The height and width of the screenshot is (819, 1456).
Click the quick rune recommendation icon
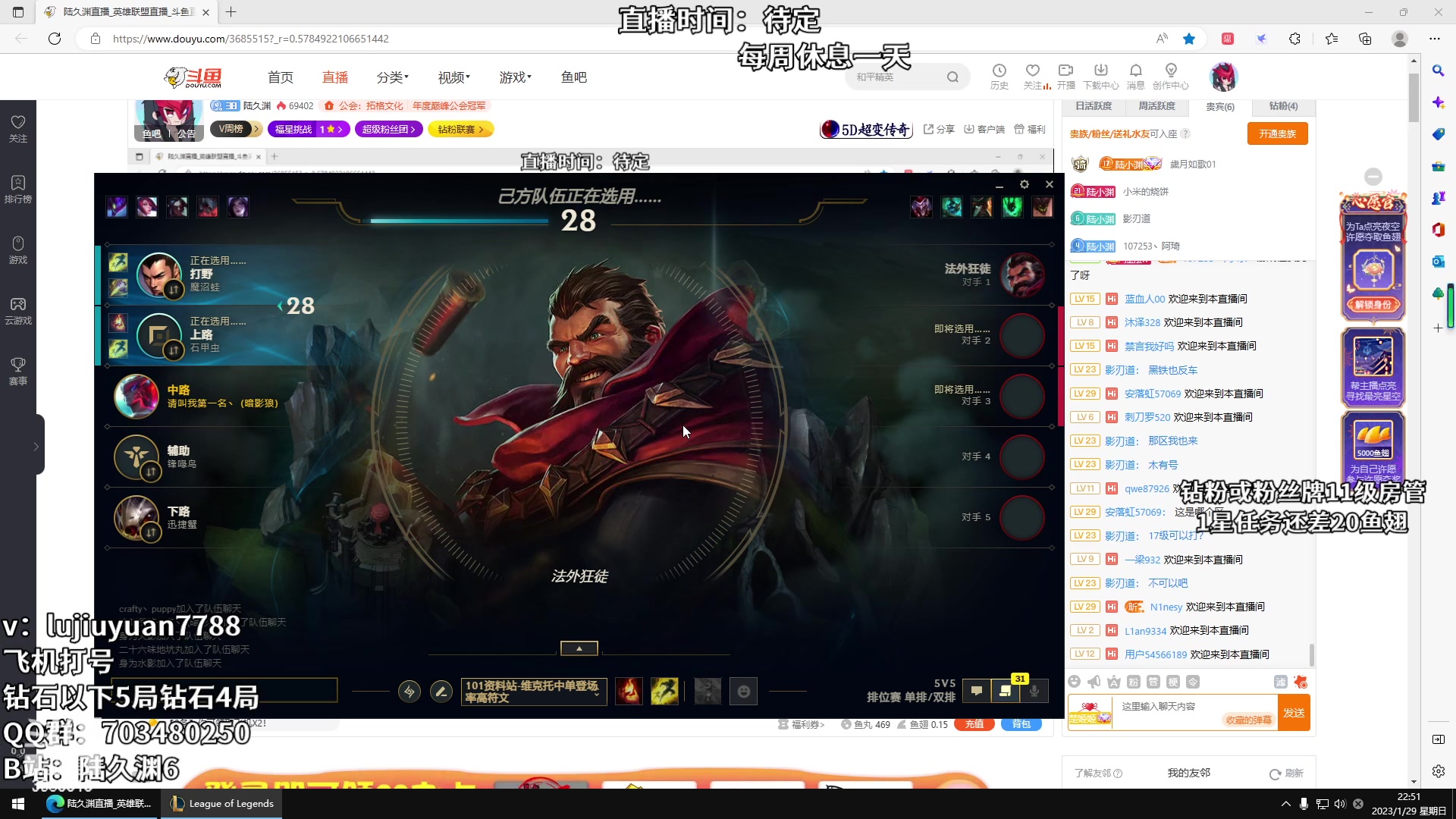click(x=409, y=692)
